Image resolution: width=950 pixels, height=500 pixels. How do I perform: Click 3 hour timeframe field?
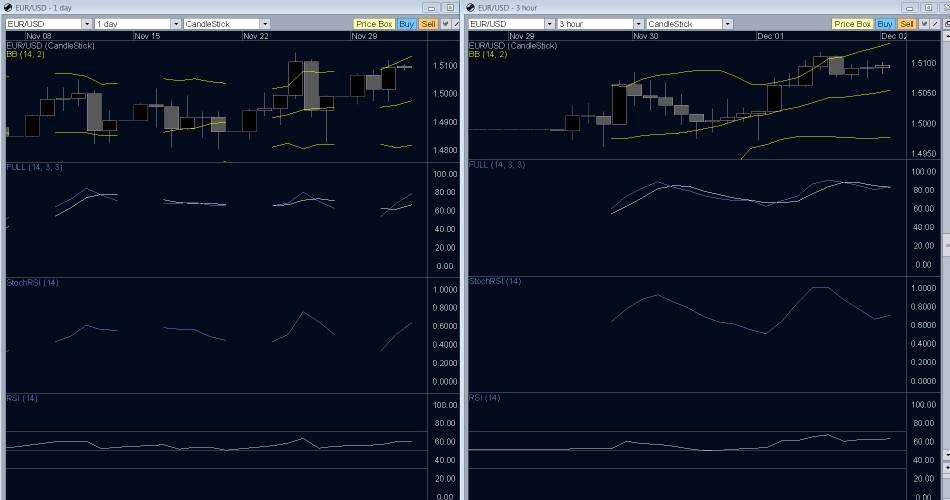[596, 24]
